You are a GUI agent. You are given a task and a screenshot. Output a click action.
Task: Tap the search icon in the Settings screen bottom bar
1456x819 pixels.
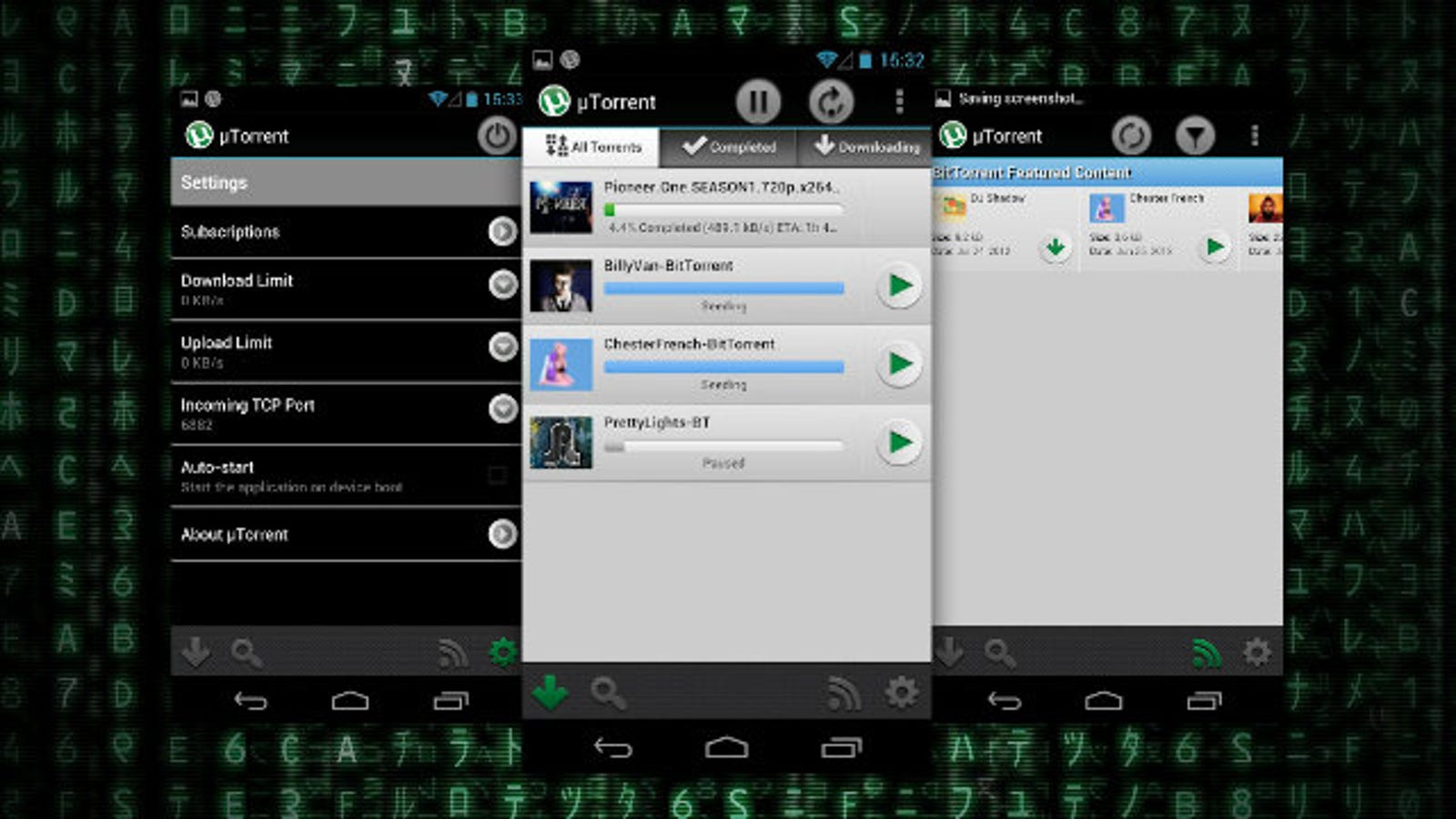tap(247, 652)
